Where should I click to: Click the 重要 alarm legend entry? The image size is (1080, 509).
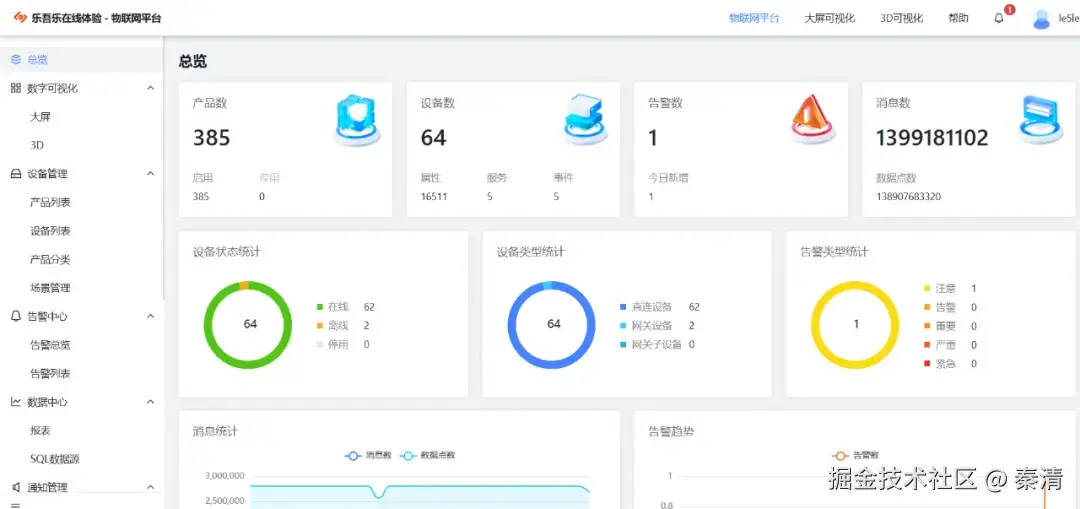click(x=940, y=326)
